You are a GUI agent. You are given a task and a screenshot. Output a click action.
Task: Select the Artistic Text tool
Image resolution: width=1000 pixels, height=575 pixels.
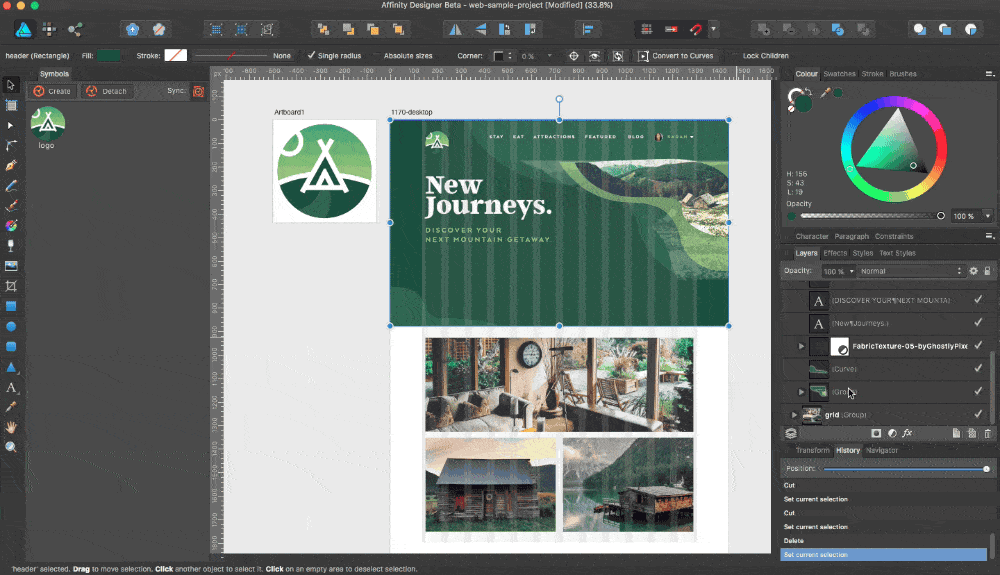click(x=11, y=387)
